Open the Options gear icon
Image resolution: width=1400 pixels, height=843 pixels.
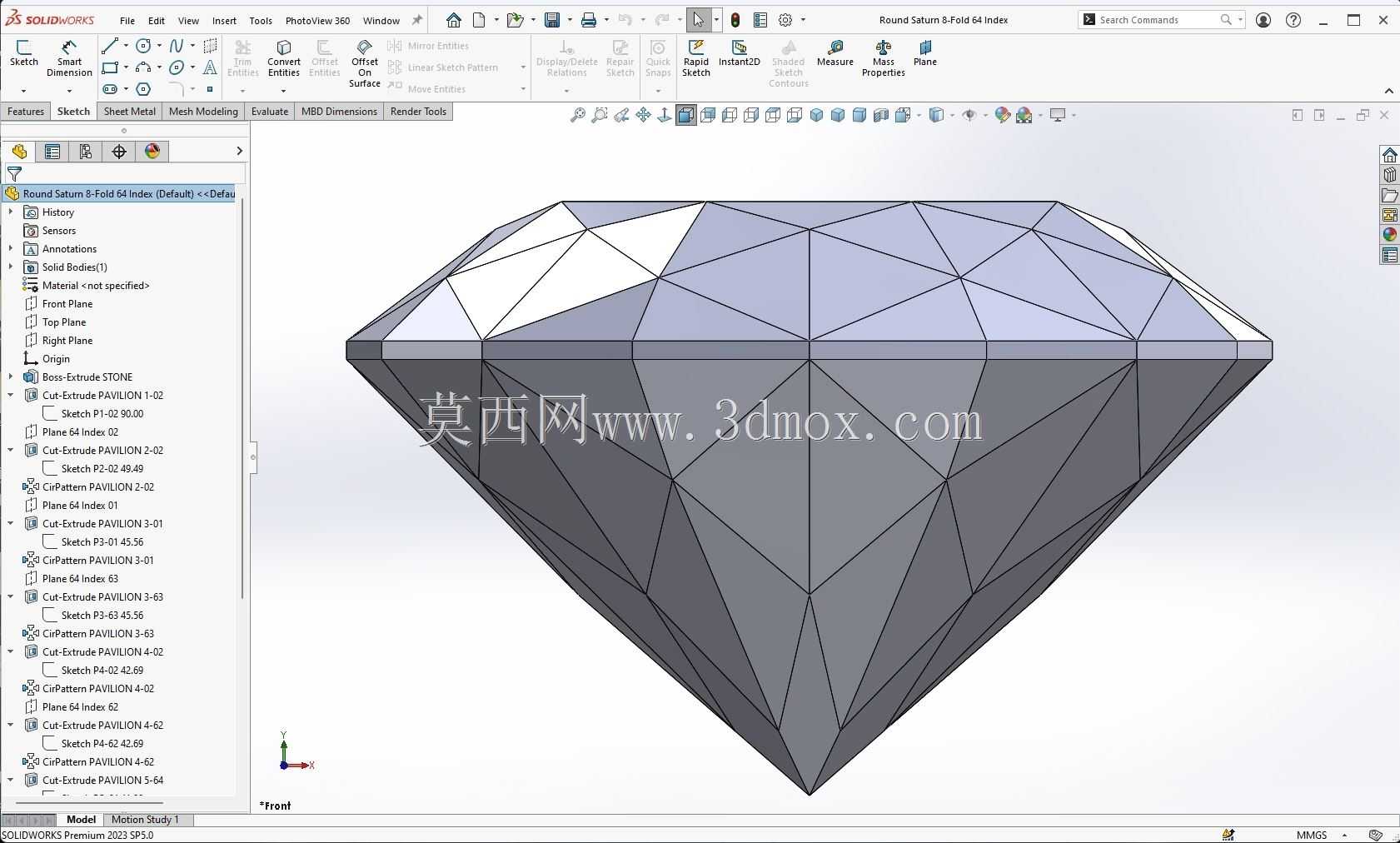tap(785, 20)
